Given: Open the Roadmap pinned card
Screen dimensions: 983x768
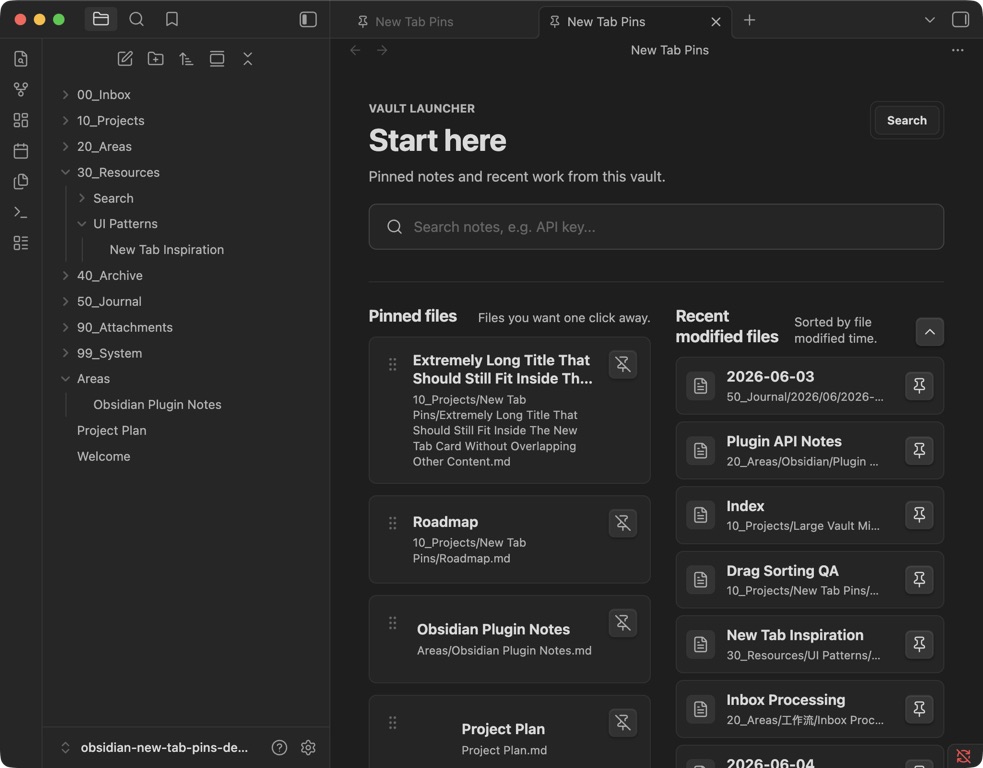Looking at the screenshot, I should [509, 539].
